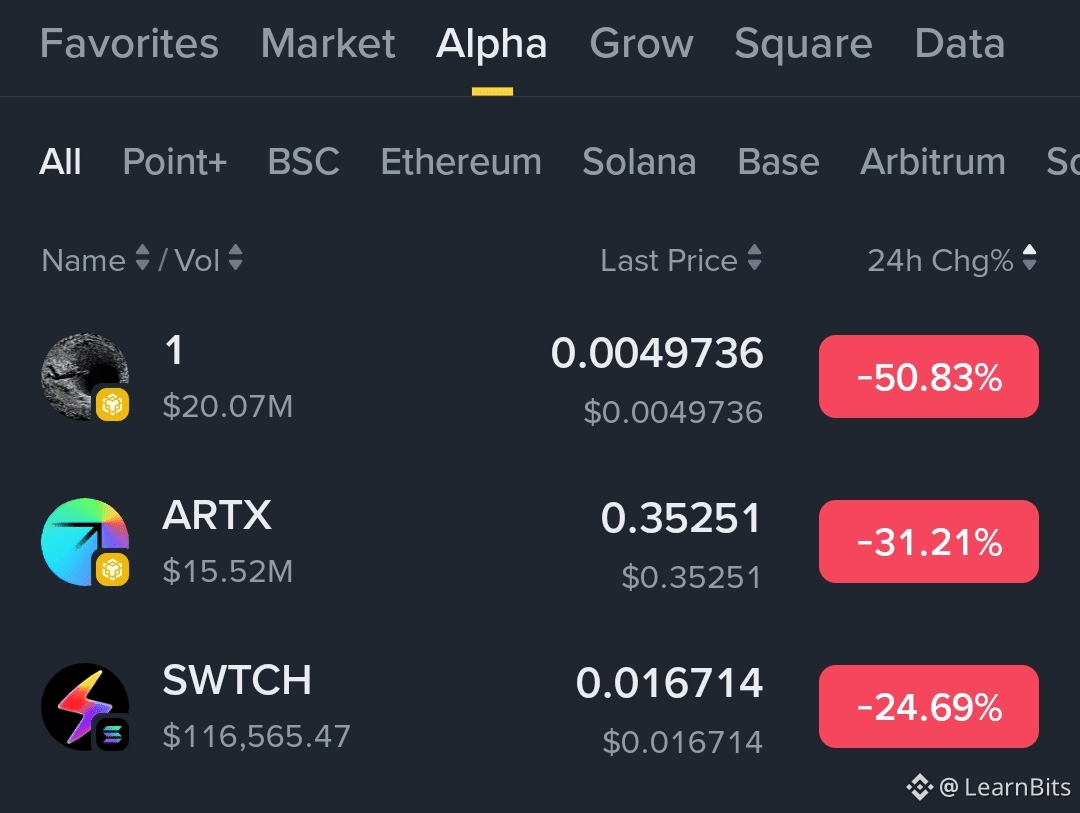Tap the -24.69% red change badge
Viewport: 1080px width, 813px height.
click(x=928, y=707)
